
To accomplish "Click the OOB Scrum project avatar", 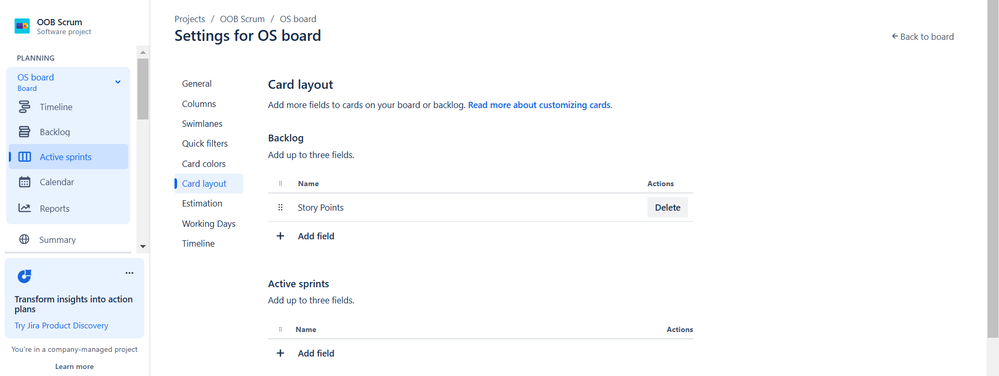I will pyautogui.click(x=22, y=26).
